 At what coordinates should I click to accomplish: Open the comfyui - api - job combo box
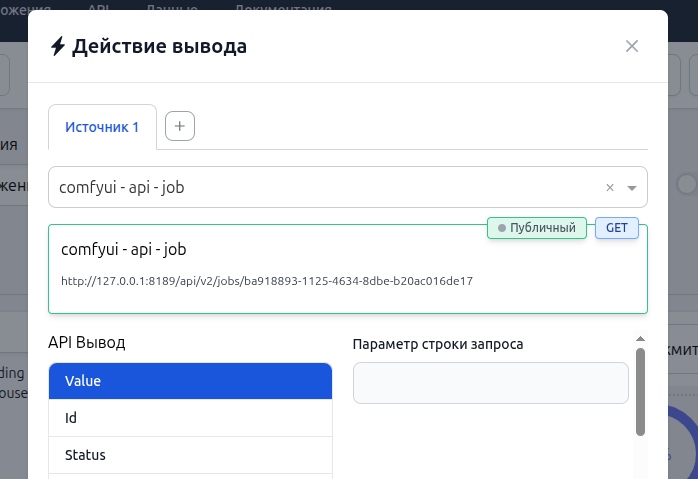[x=348, y=187]
